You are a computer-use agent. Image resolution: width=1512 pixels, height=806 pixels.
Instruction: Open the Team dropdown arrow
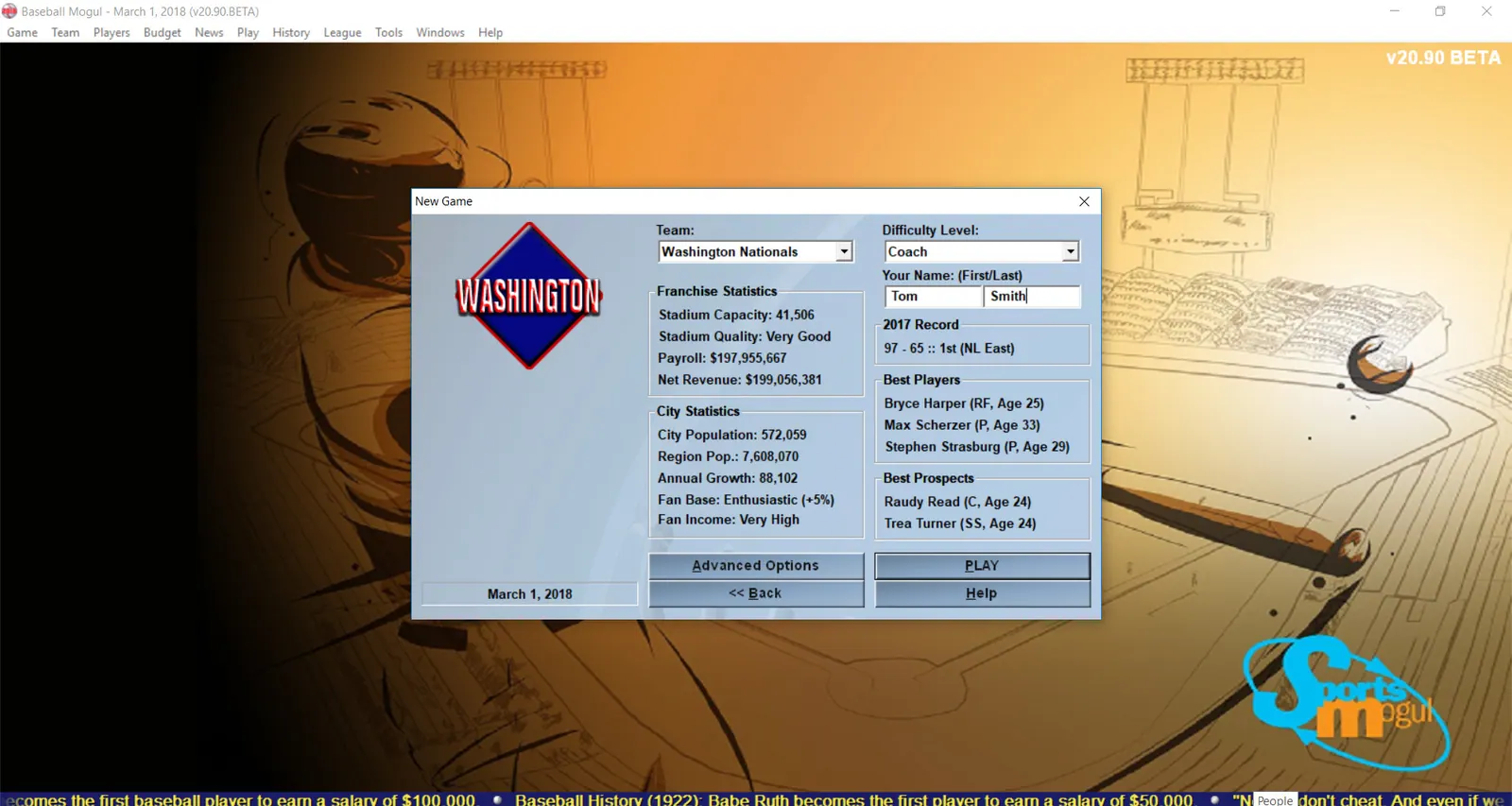(x=844, y=252)
